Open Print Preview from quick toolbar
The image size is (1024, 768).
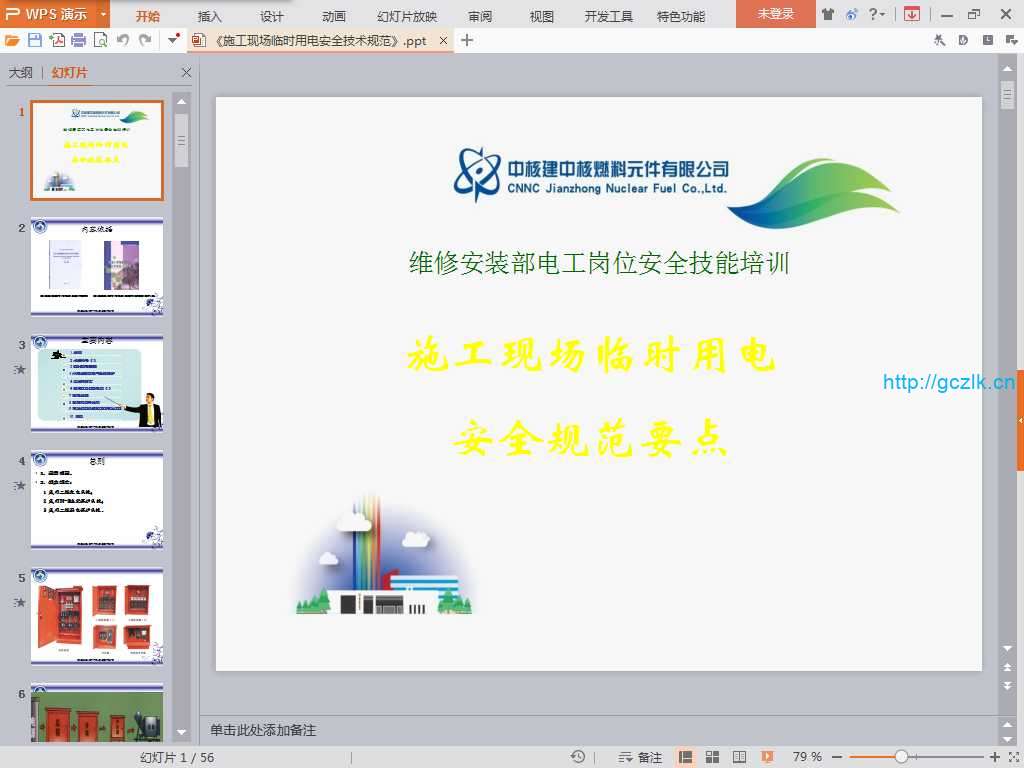(x=100, y=40)
